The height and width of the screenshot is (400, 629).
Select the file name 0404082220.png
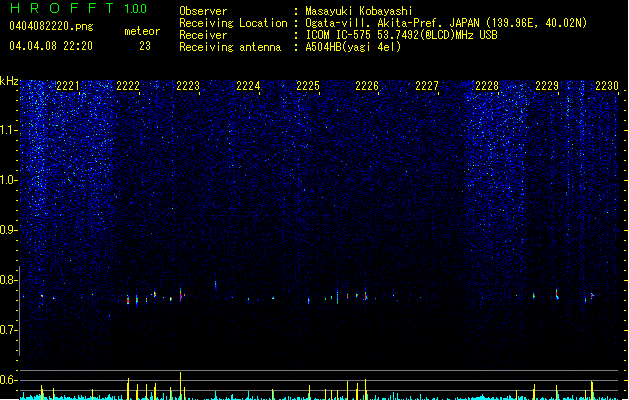(51, 26)
